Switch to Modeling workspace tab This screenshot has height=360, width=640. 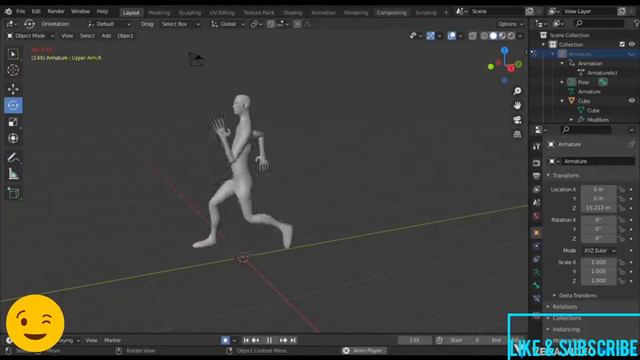coord(159,13)
